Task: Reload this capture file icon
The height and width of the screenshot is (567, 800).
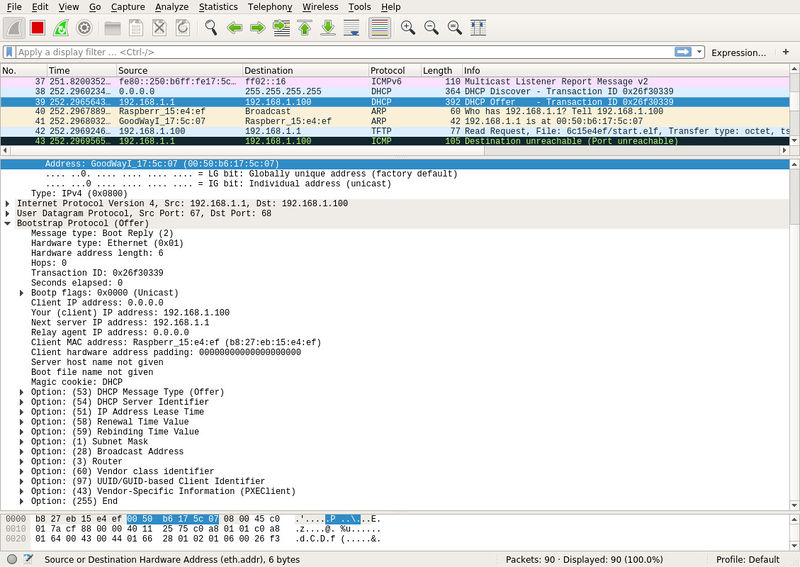Action: point(183,28)
